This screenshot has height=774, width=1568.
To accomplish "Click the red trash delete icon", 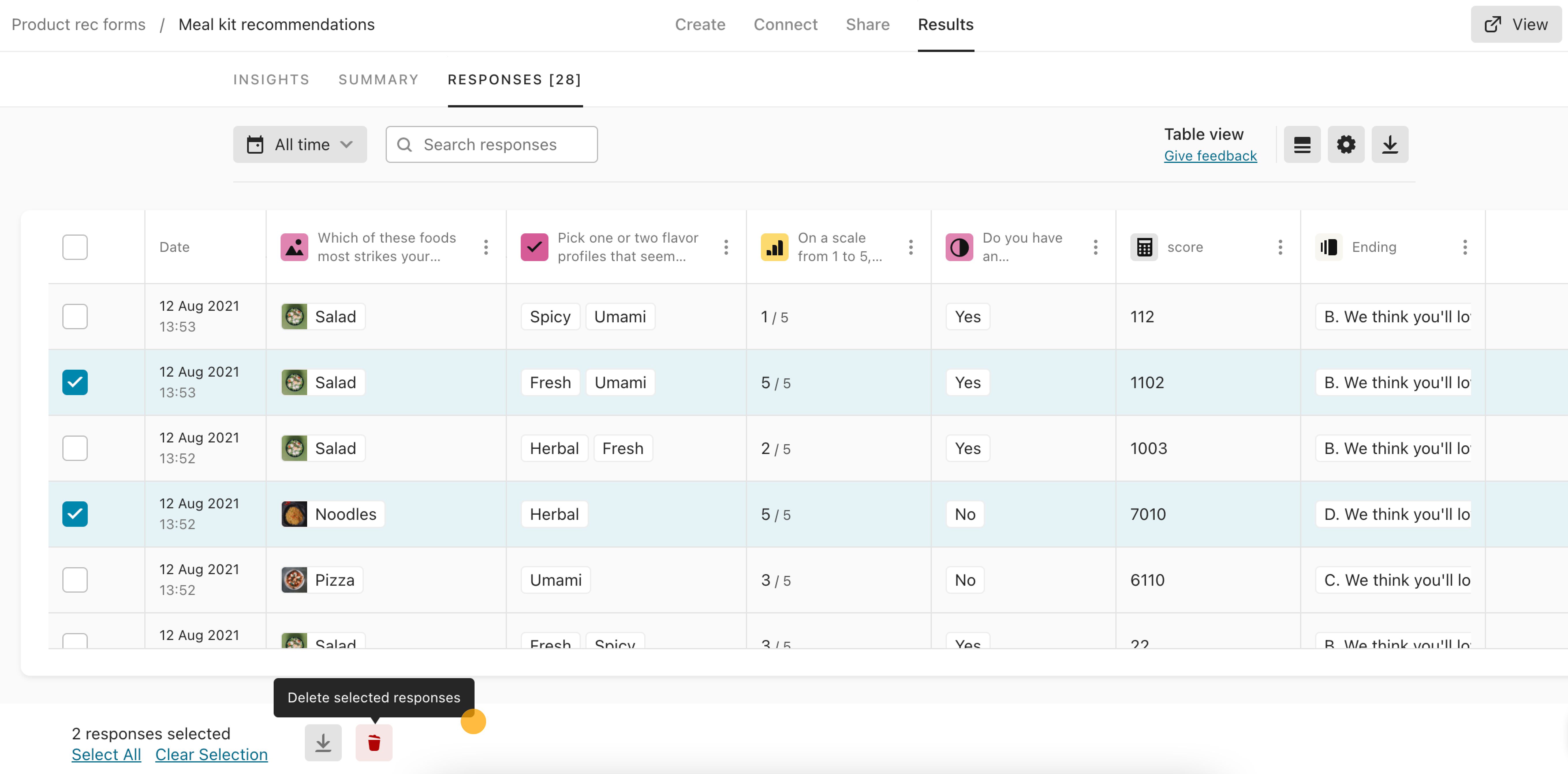I will (374, 742).
